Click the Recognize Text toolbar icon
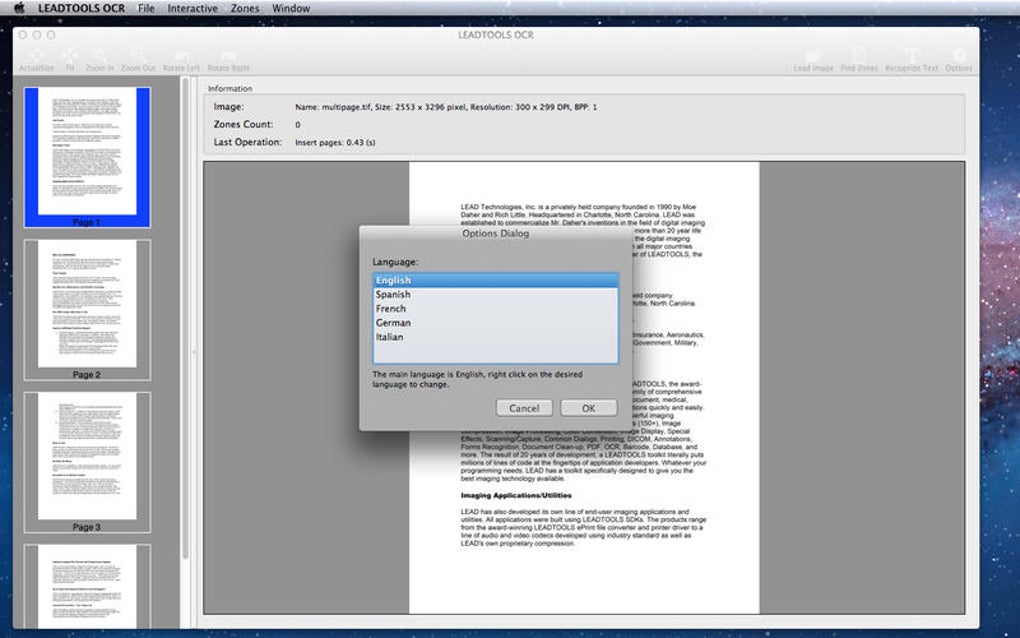The width and height of the screenshot is (1020, 638). pyautogui.click(x=911, y=61)
